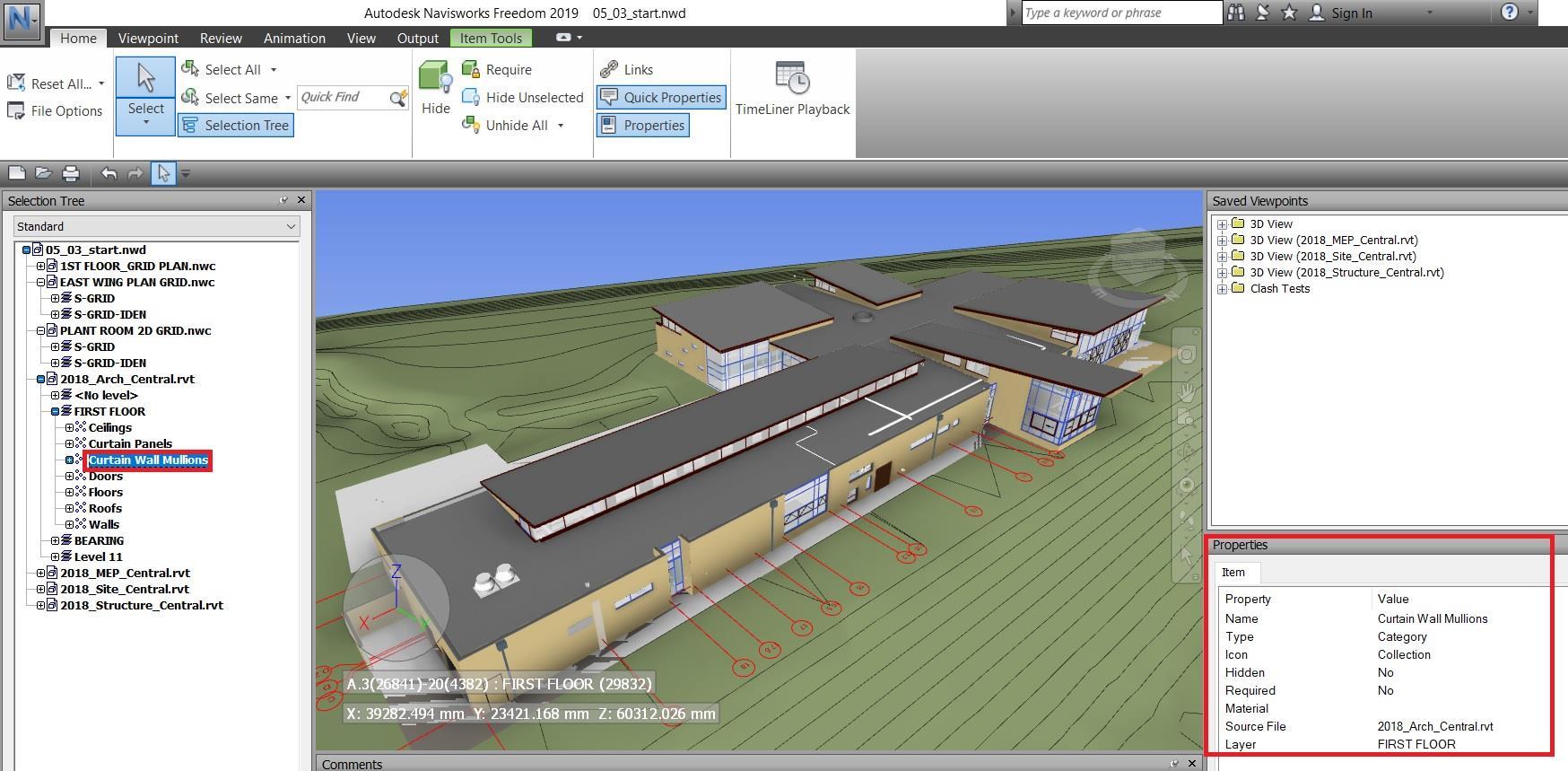Screen dimensions: 1568x771
Task: Click the Source File value 2018_Arch_Central.rvt
Action: (1435, 726)
